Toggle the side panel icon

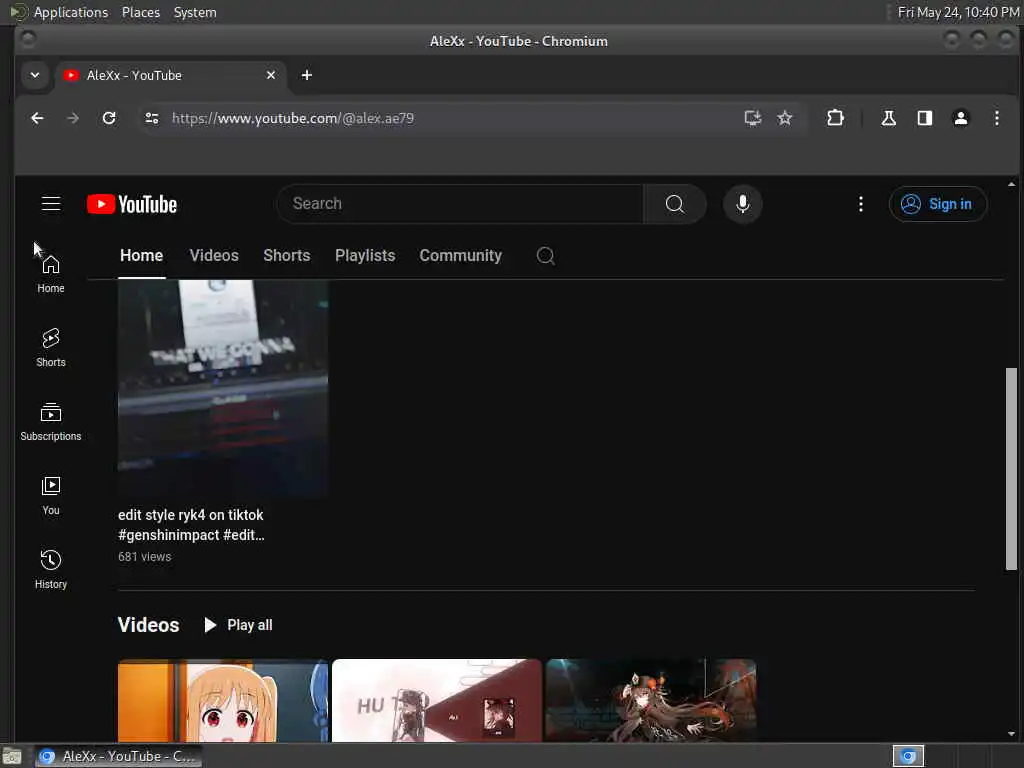pyautogui.click(x=925, y=118)
